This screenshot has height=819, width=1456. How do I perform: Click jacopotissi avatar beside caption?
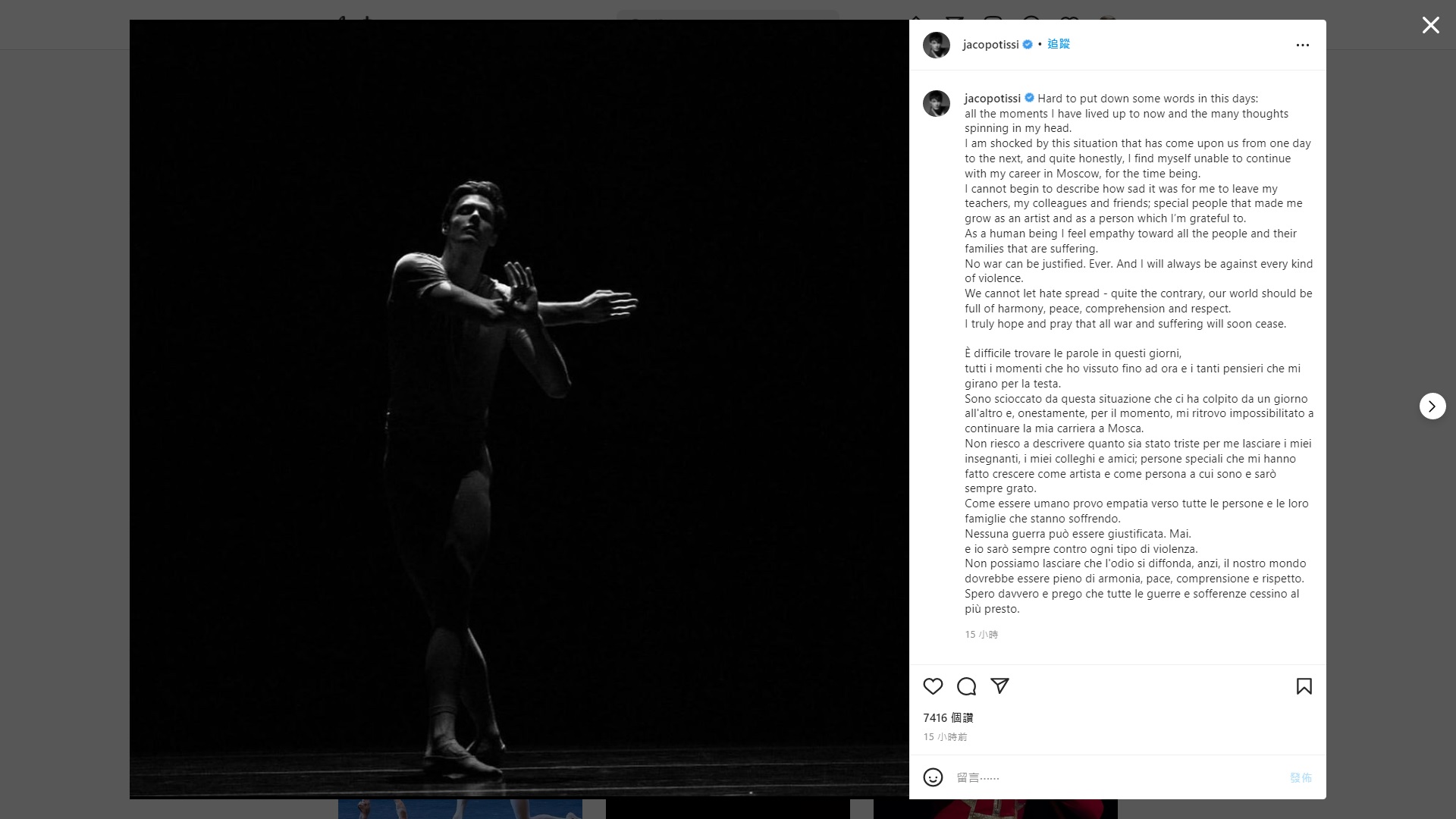pos(936,103)
